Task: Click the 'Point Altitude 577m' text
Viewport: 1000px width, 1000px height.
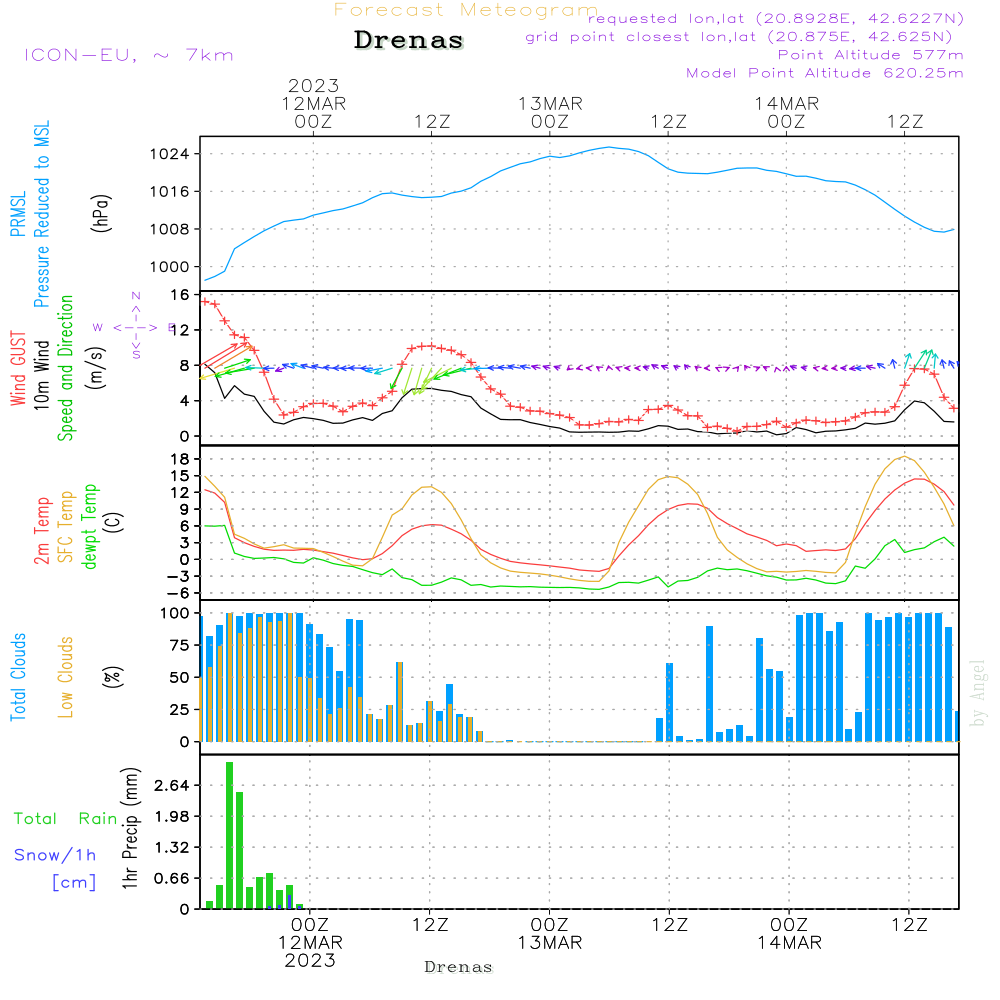Action: 871,55
